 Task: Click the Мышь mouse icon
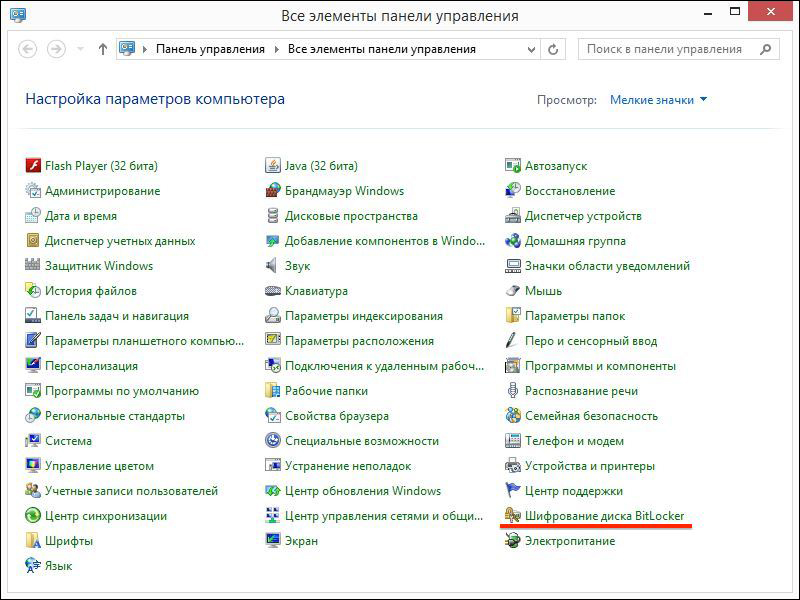pos(513,290)
